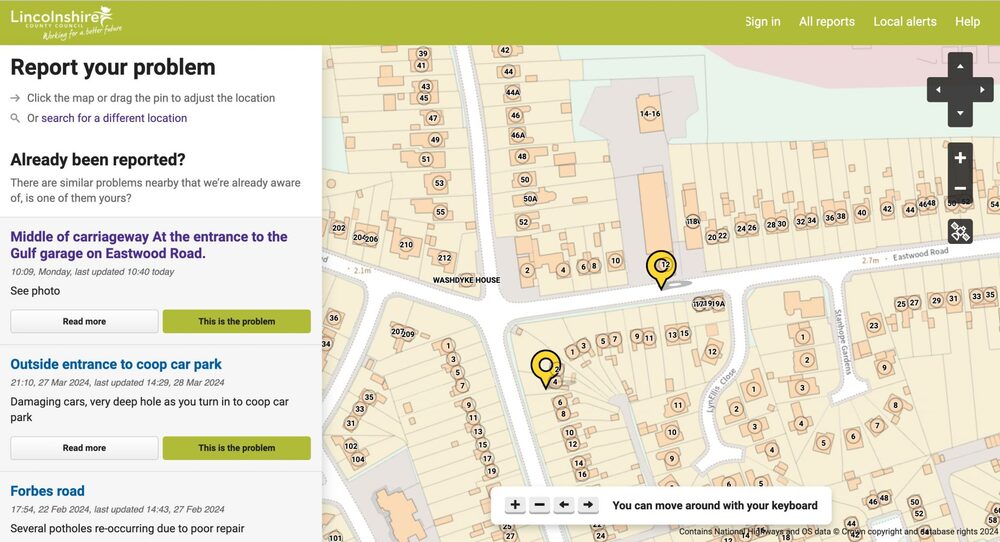Select the yellow pin on Eastwood Road

(x=661, y=267)
